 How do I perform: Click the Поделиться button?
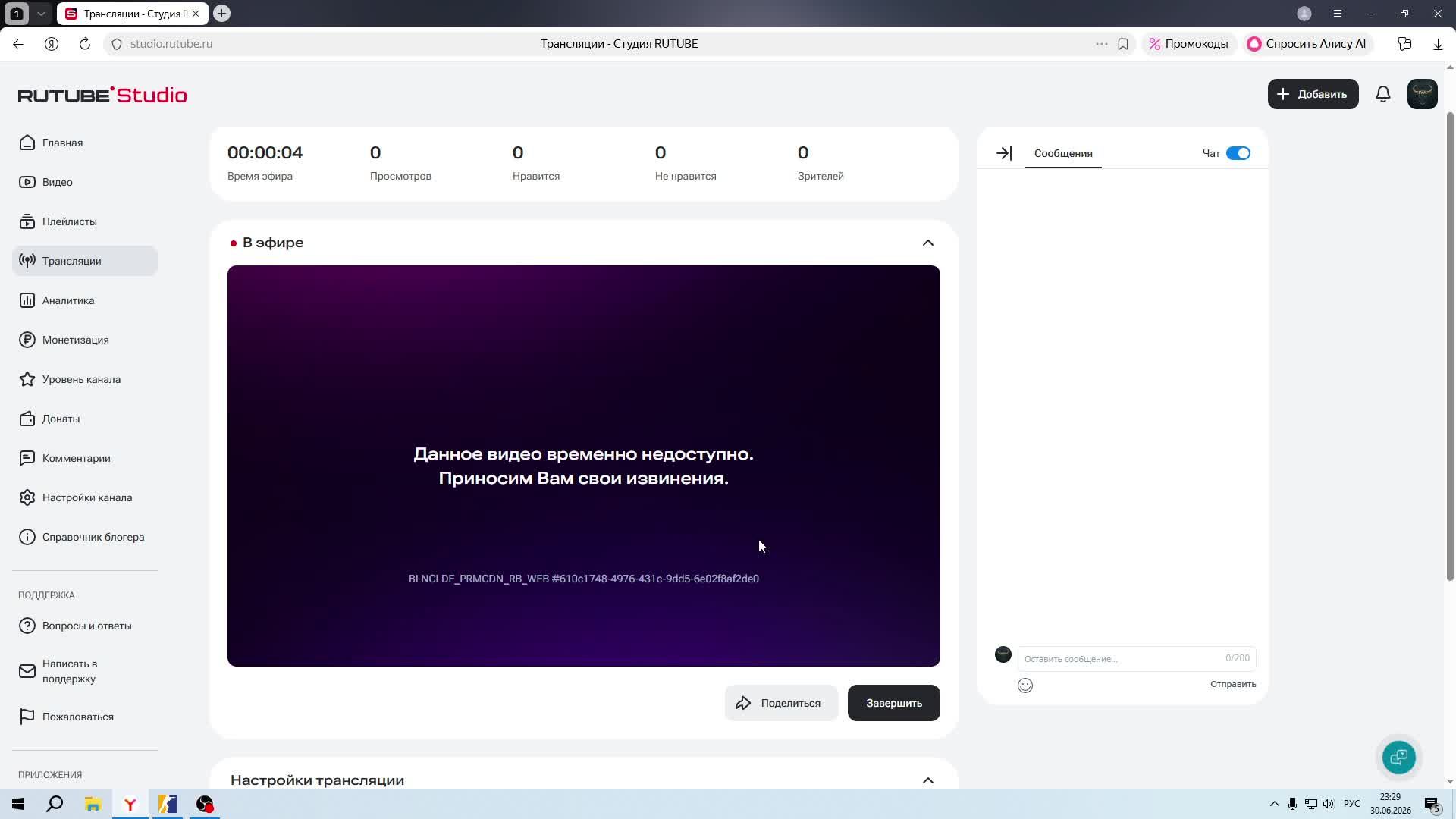[781, 703]
